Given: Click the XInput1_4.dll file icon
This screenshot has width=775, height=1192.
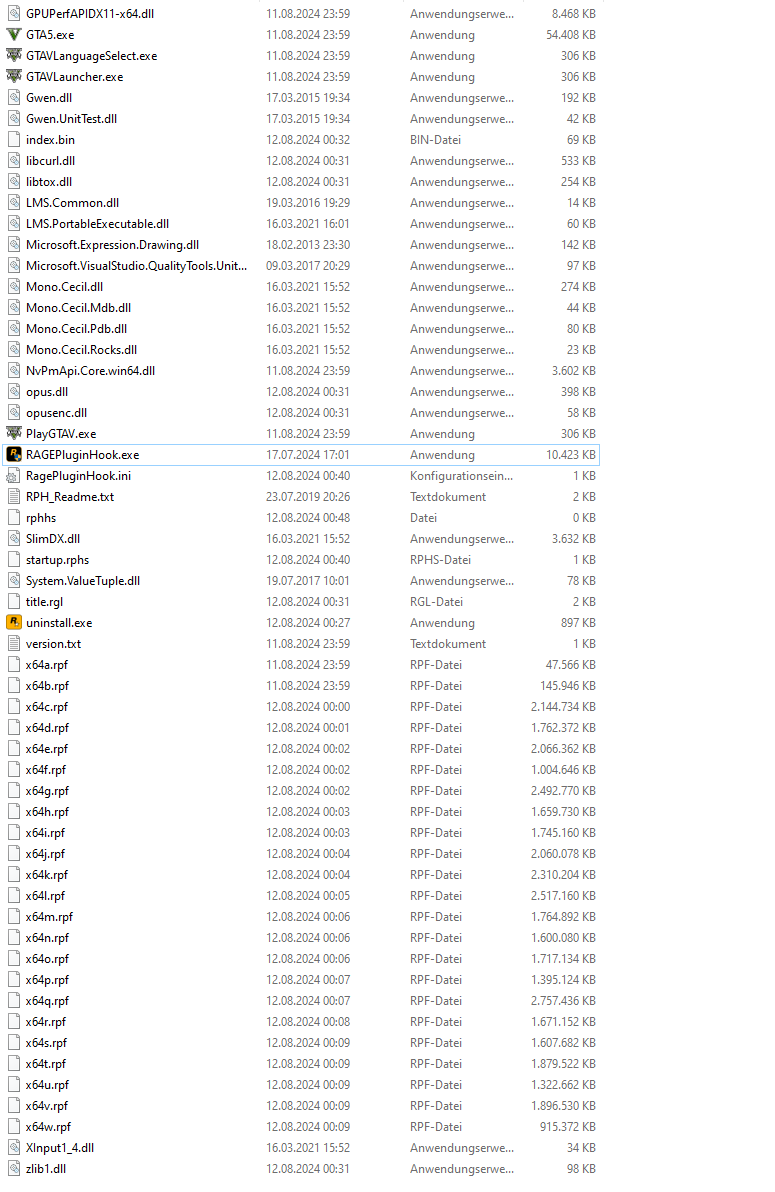Looking at the screenshot, I should pos(14,1148).
